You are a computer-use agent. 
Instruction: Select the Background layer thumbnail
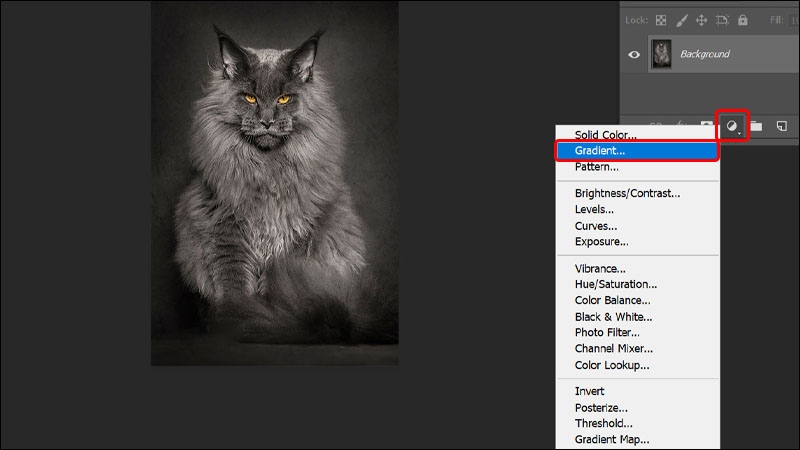click(x=661, y=54)
